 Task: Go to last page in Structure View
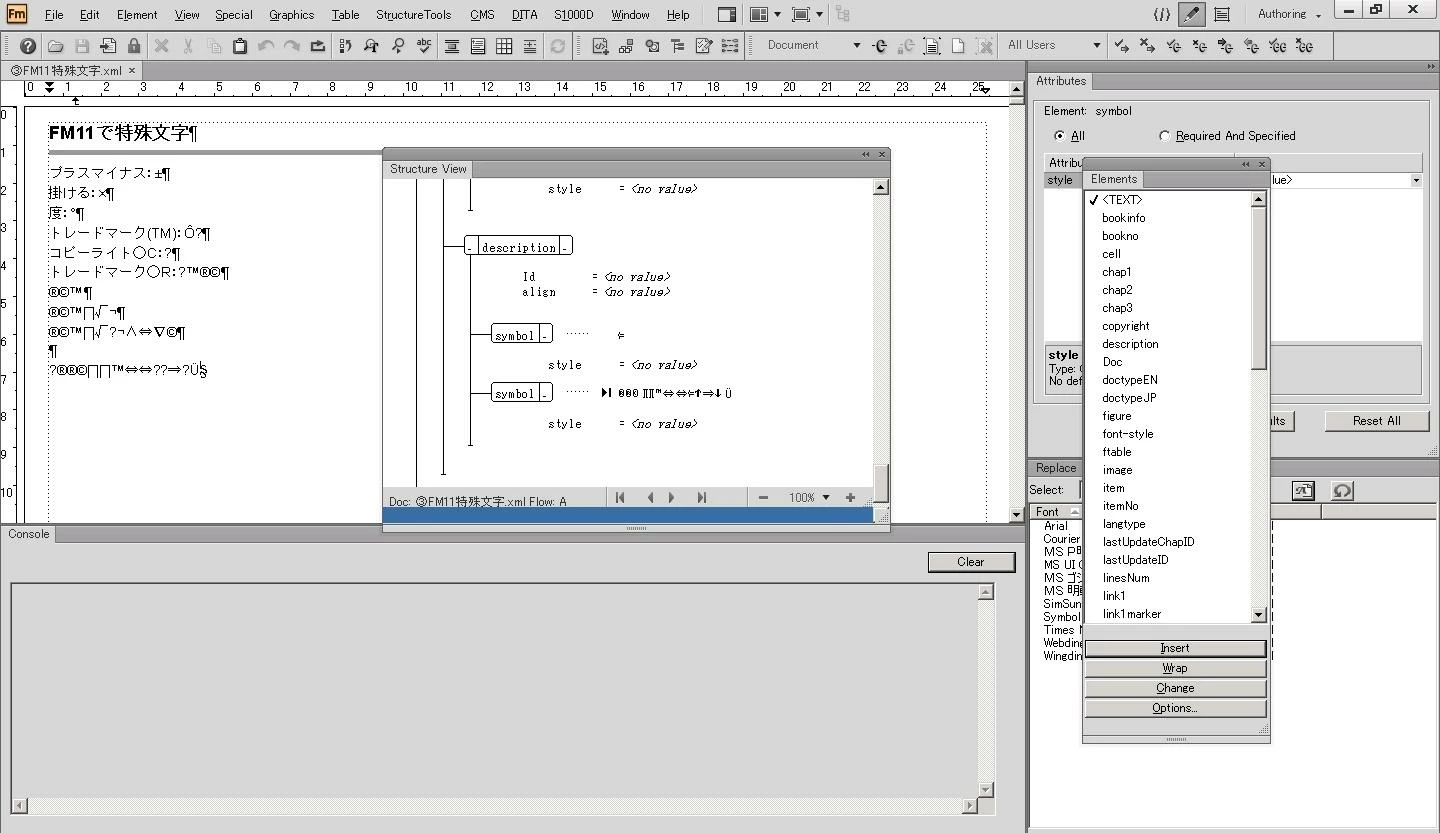702,498
